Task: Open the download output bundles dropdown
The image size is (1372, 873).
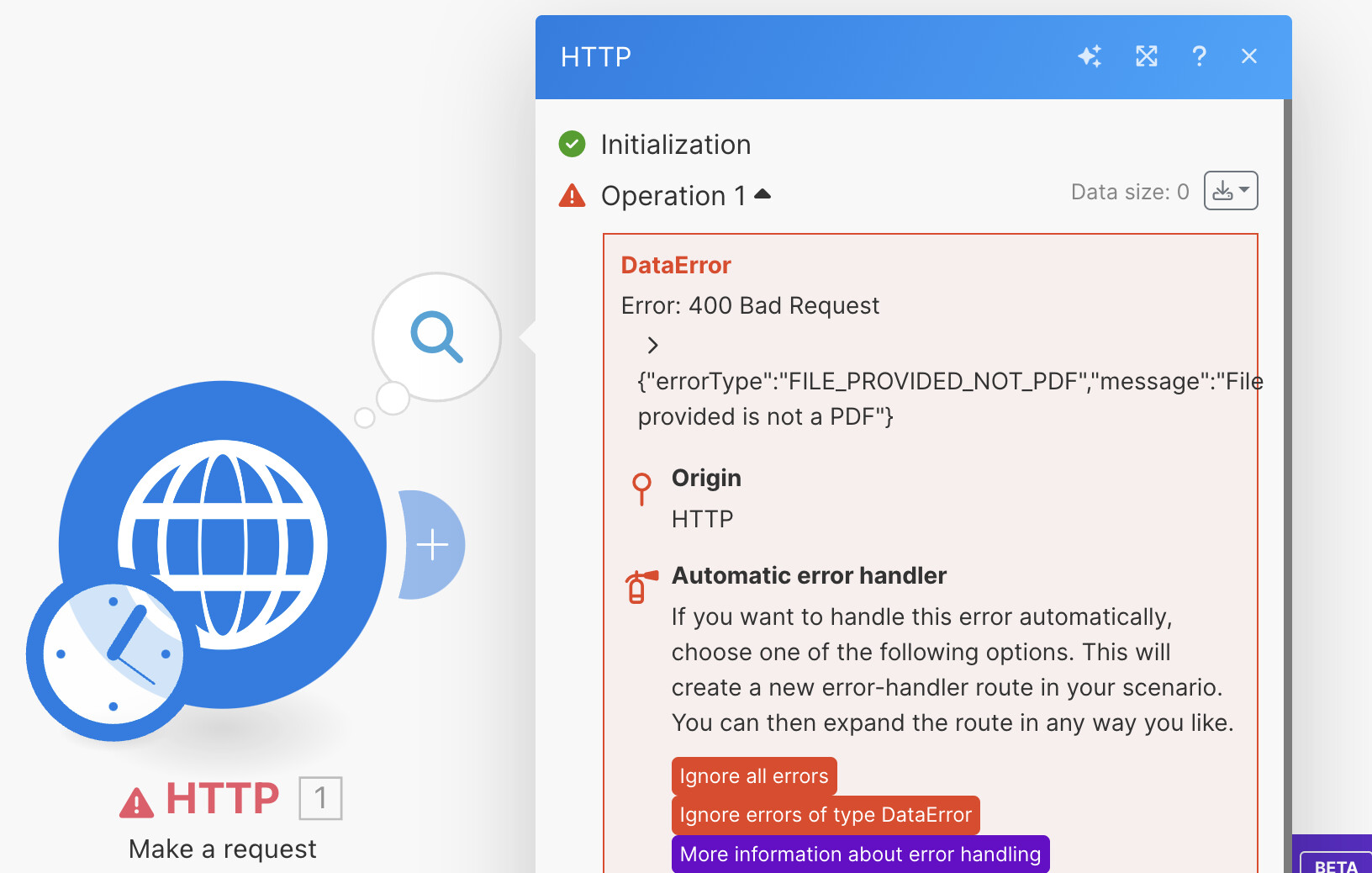Action: (1231, 191)
